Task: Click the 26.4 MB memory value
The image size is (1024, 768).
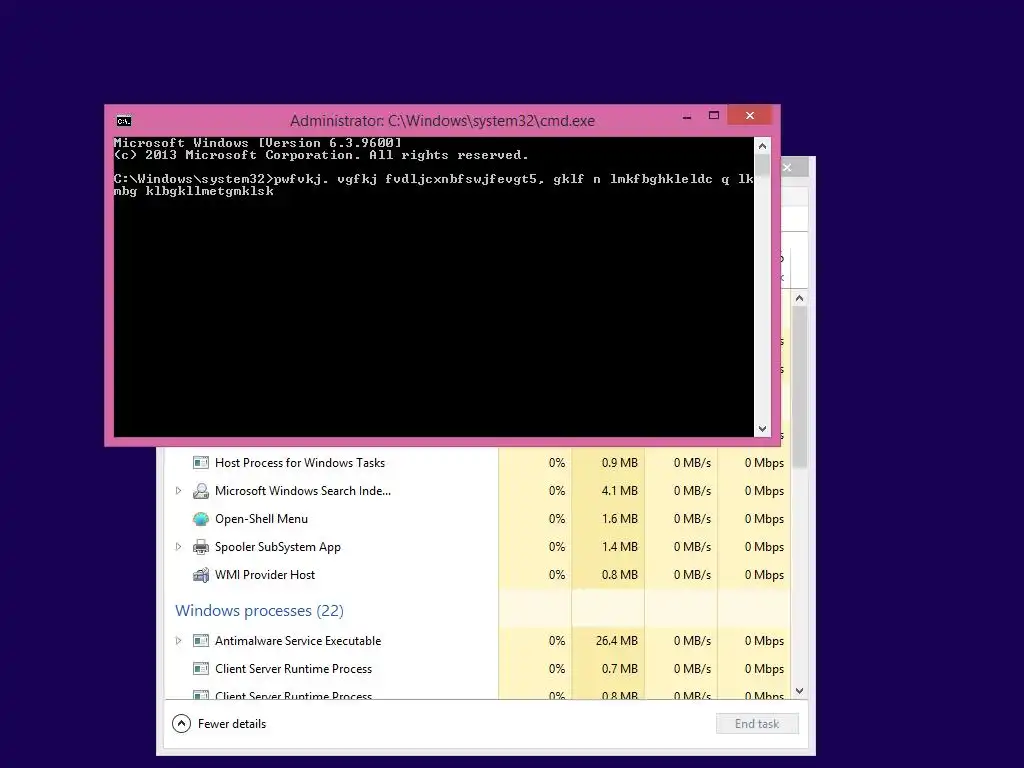Action: click(616, 641)
